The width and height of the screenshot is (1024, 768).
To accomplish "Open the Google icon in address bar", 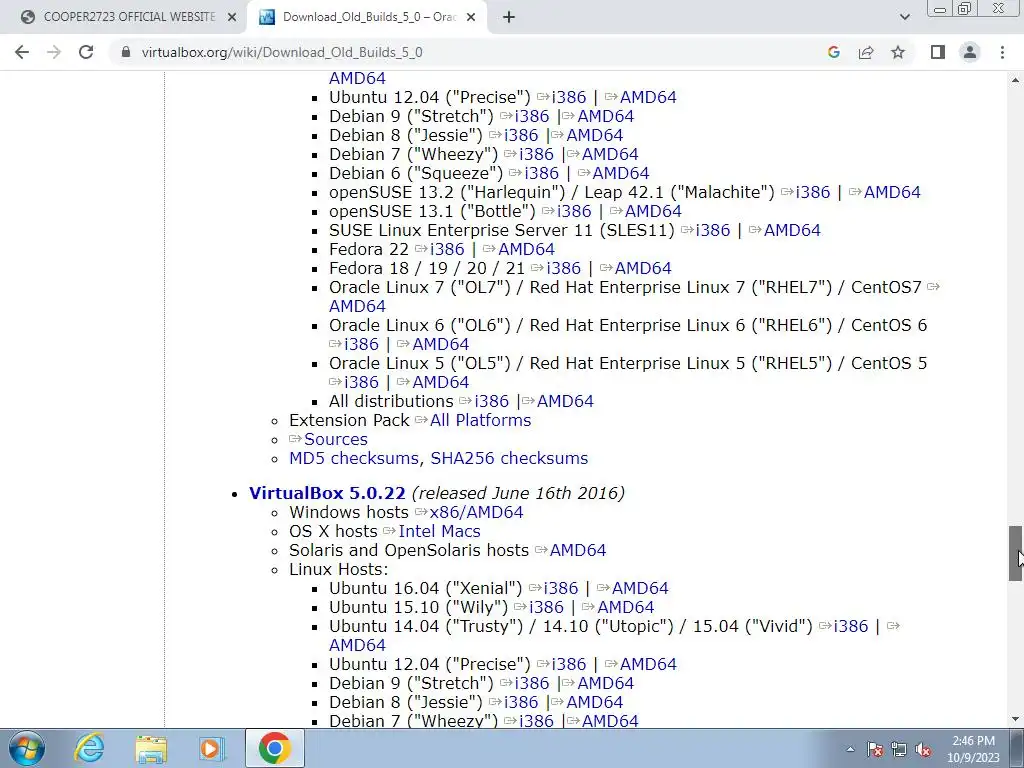I will [x=833, y=52].
